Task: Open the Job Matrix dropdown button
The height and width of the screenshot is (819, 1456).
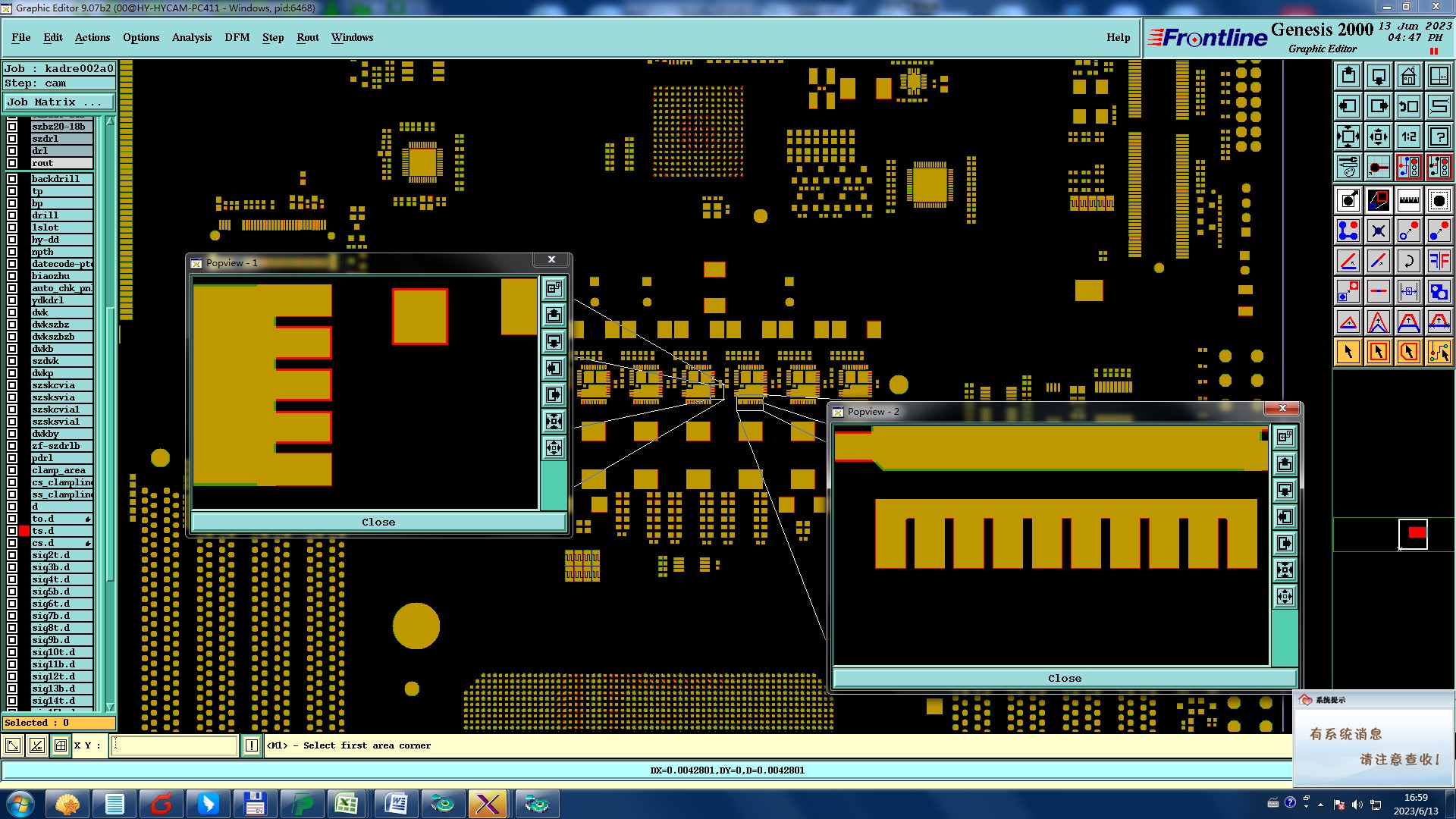Action: [x=59, y=102]
